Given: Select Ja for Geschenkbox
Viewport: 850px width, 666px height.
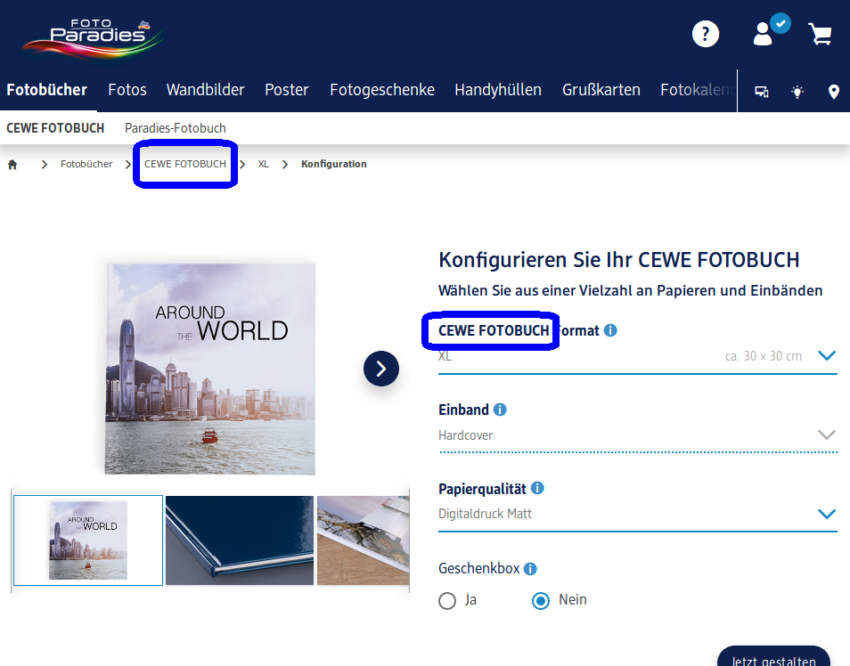Looking at the screenshot, I should click(447, 600).
